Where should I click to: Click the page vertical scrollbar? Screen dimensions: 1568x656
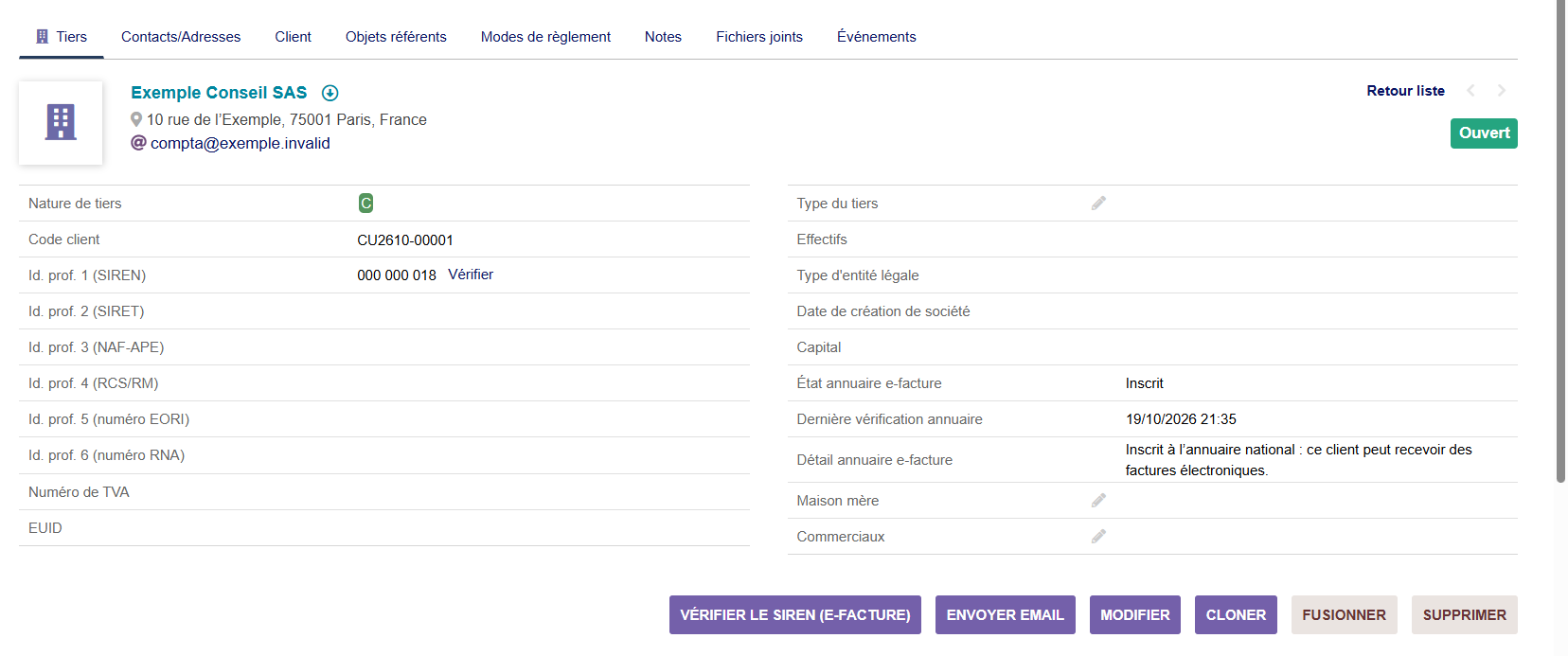pyautogui.click(x=1561, y=240)
